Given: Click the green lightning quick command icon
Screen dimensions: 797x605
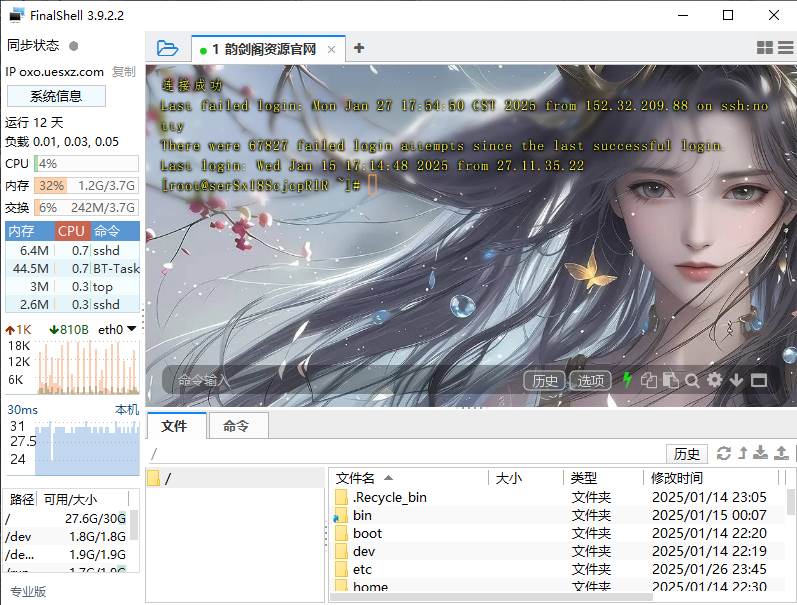Looking at the screenshot, I should pos(627,380).
